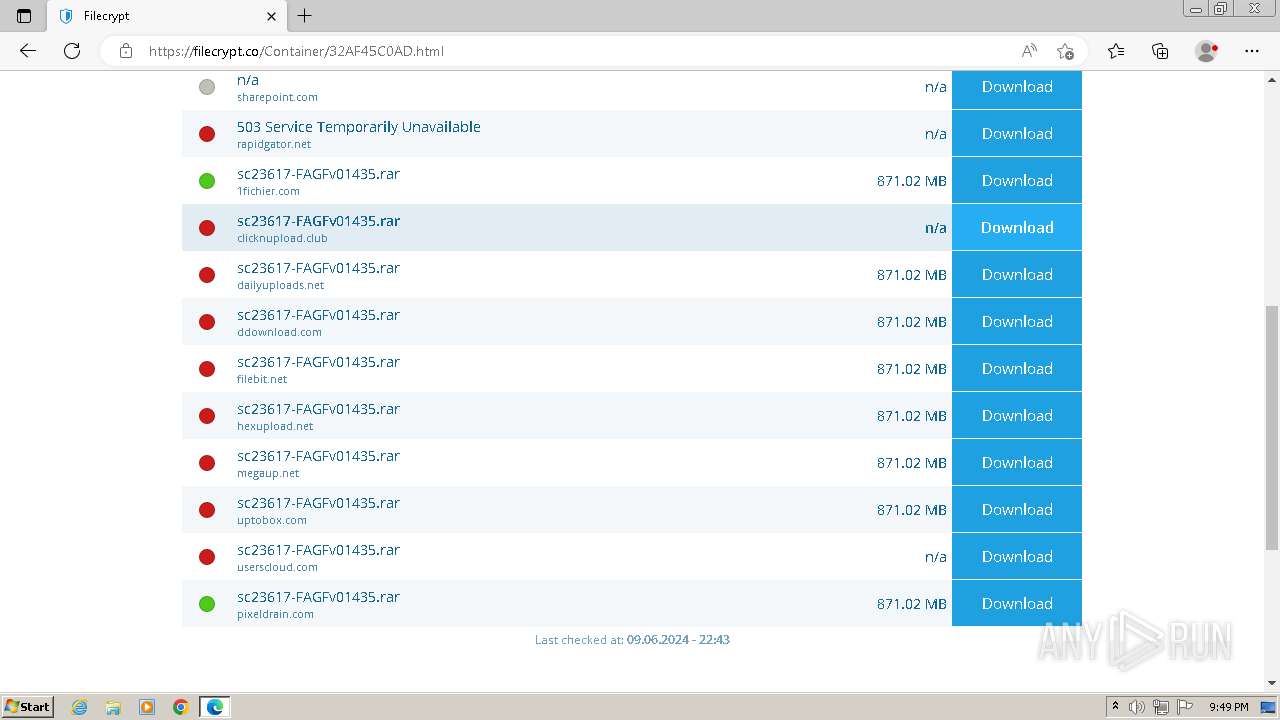Download from filebit.net
This screenshot has width=1280, height=720.
coord(1017,369)
